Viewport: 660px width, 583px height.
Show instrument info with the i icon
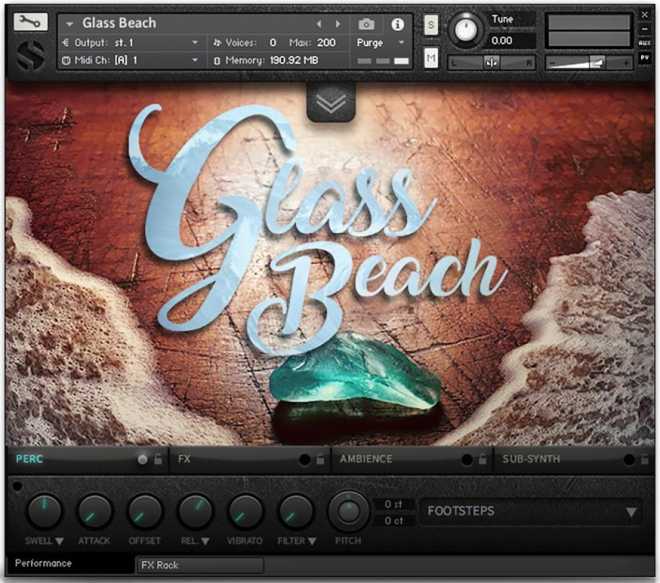tap(397, 24)
